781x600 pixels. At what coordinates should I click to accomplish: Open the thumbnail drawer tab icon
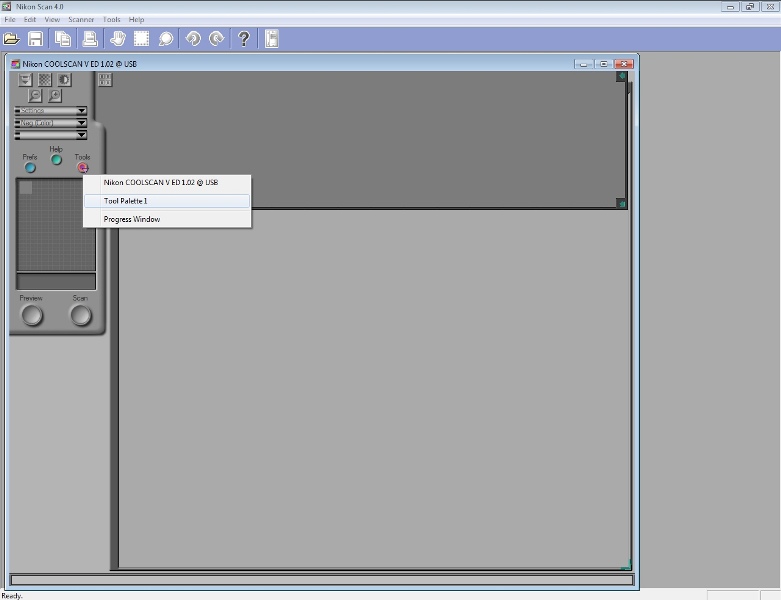click(105, 79)
